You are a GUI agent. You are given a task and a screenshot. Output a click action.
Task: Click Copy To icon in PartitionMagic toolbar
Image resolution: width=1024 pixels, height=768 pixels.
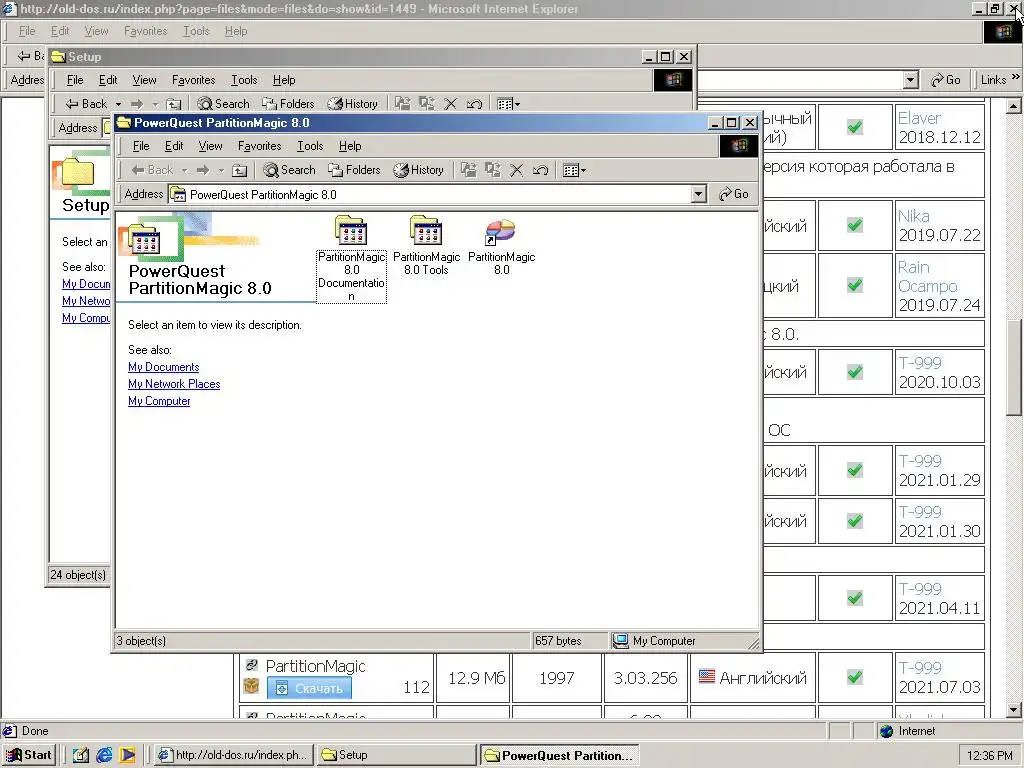[492, 170]
